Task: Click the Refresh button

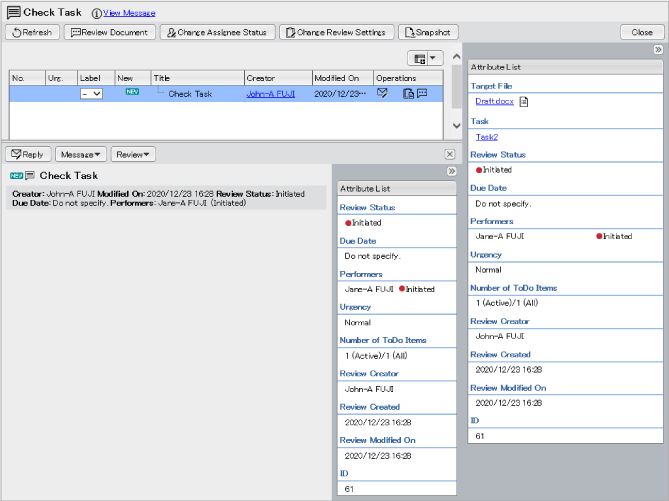Action: 32,32
